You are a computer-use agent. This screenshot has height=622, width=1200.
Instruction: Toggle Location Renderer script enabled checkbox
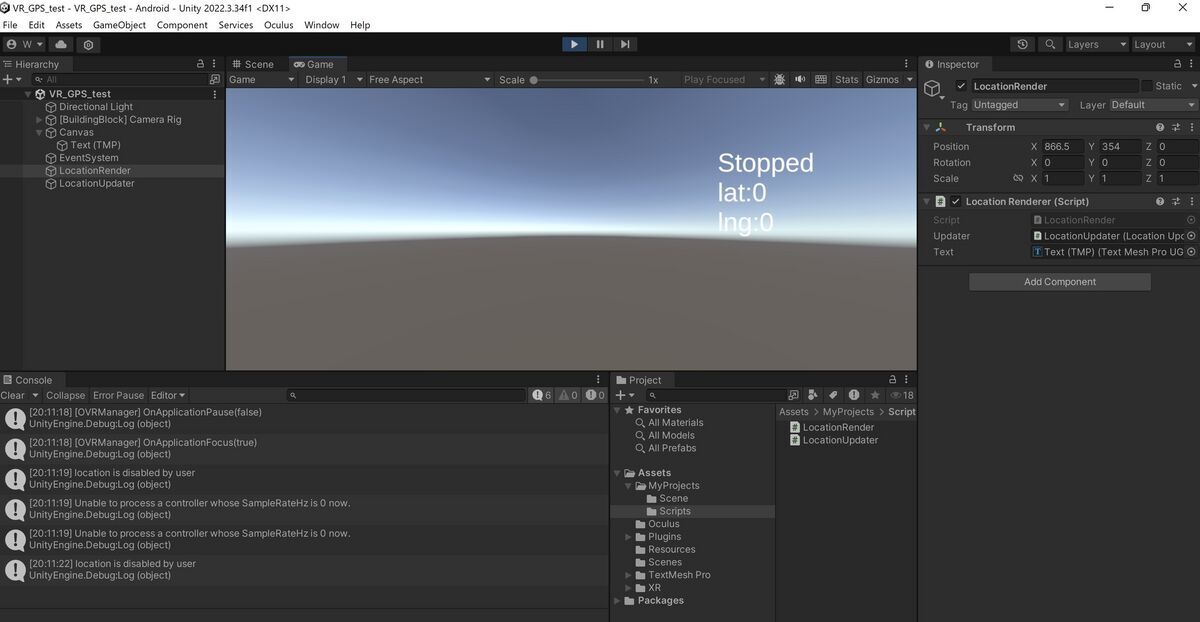[956, 201]
